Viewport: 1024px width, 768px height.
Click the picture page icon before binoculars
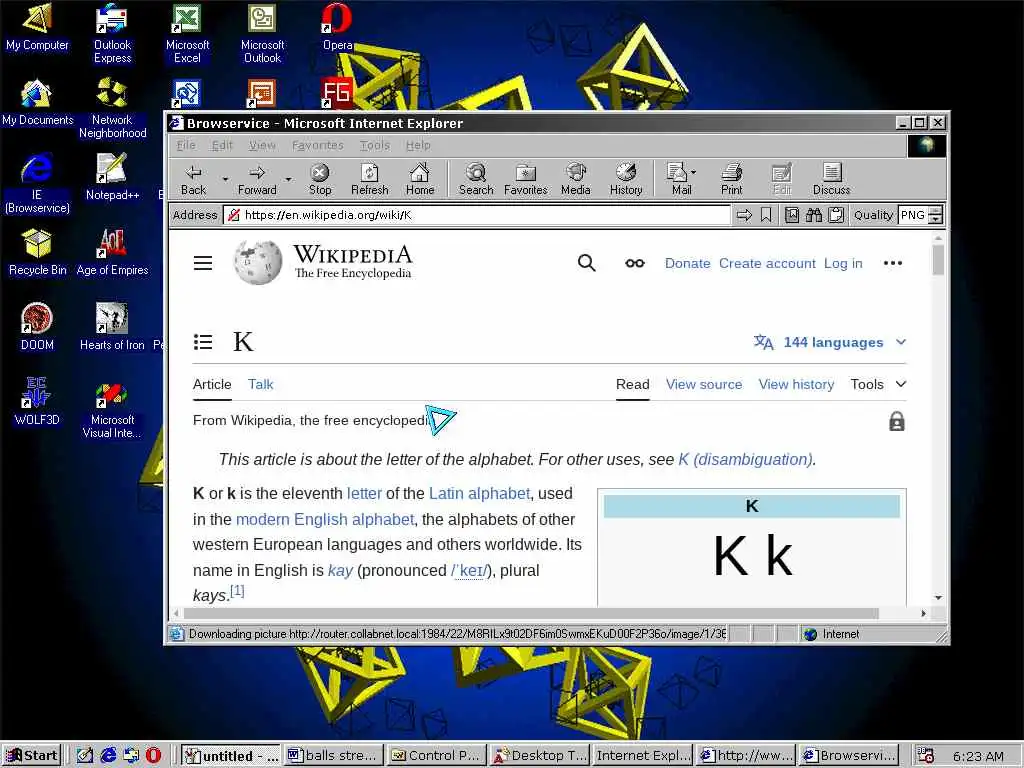pos(792,215)
